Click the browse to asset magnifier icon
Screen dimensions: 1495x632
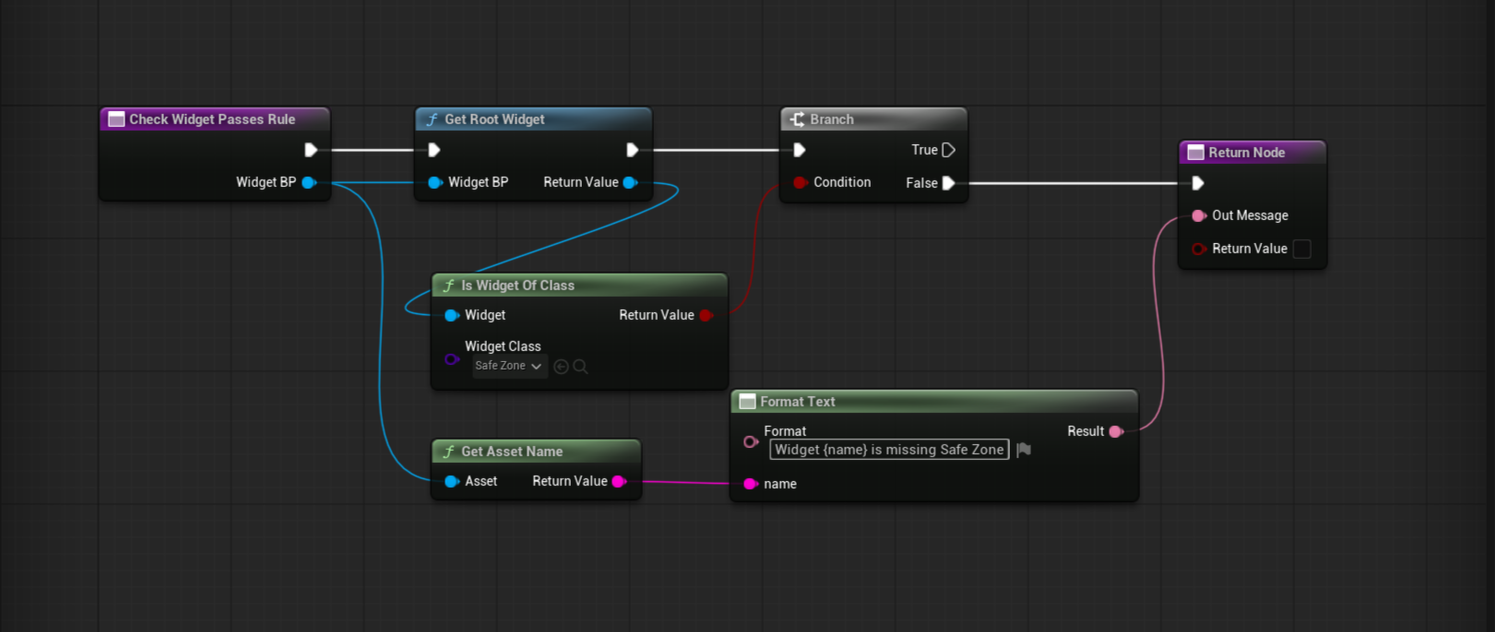(580, 367)
